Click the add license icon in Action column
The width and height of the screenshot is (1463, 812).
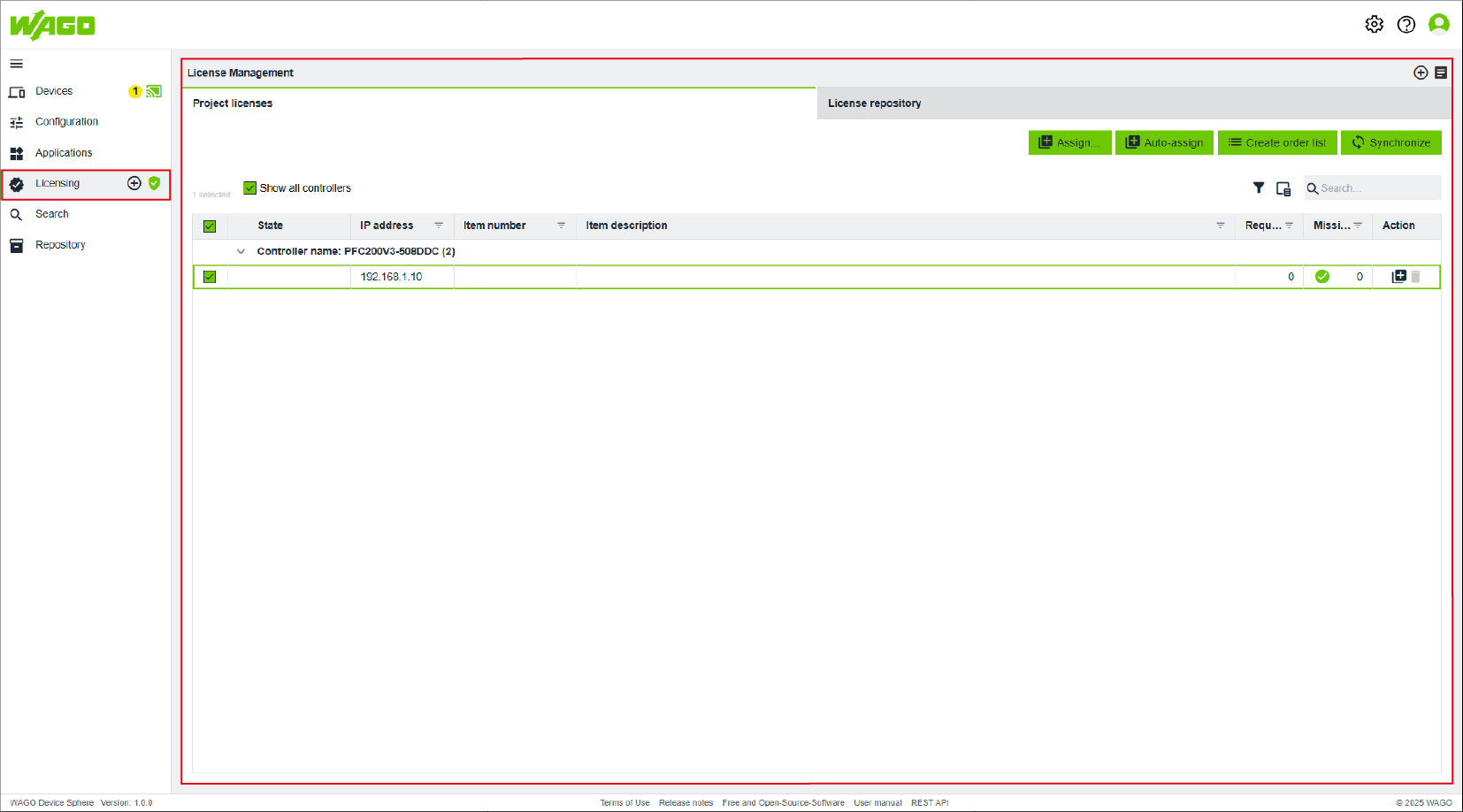1398,277
